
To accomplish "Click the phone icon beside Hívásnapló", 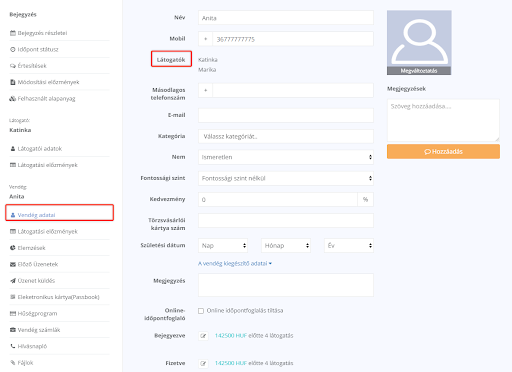I will [13, 346].
